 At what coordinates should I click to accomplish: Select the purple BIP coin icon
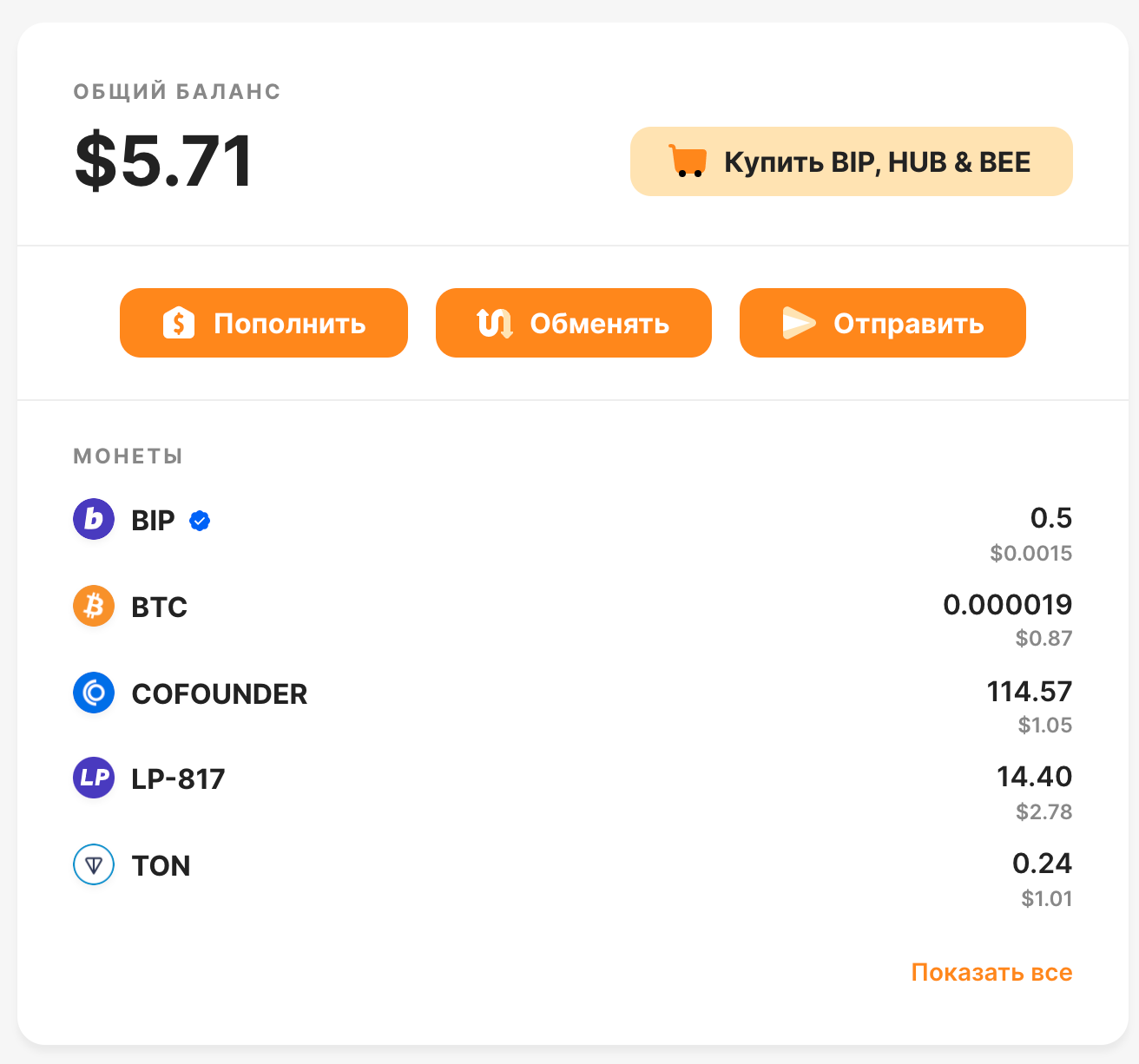tap(93, 519)
